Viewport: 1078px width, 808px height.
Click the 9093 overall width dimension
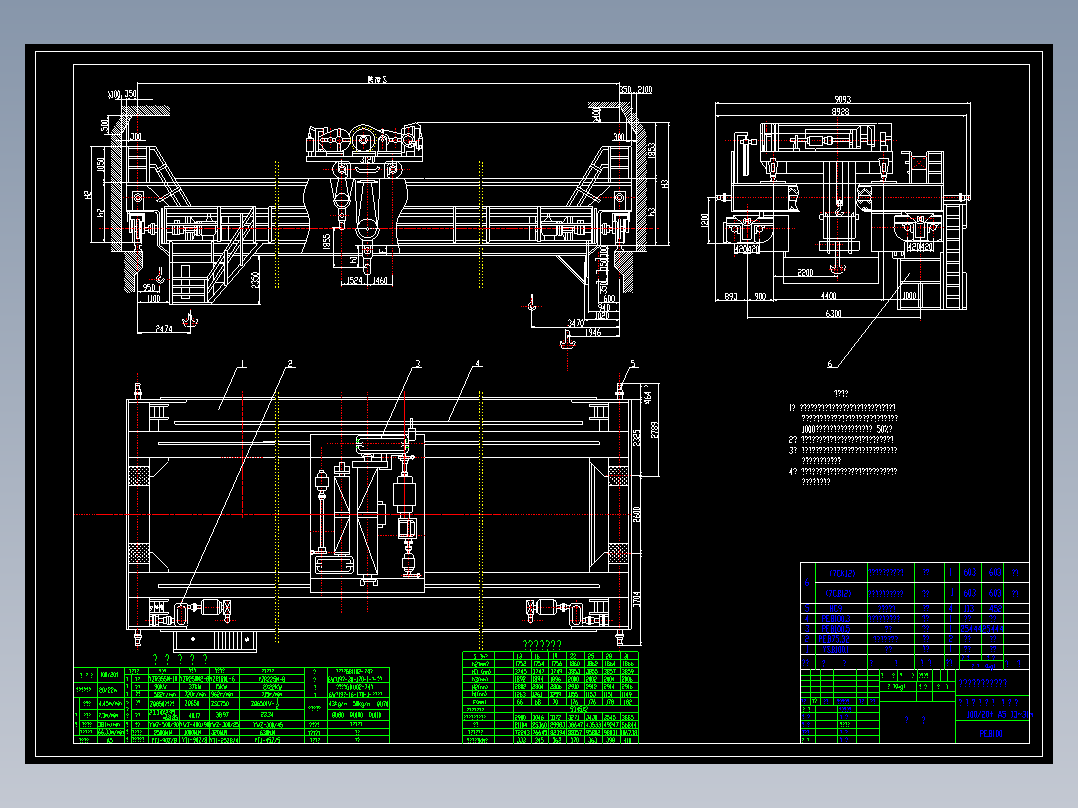click(x=842, y=100)
